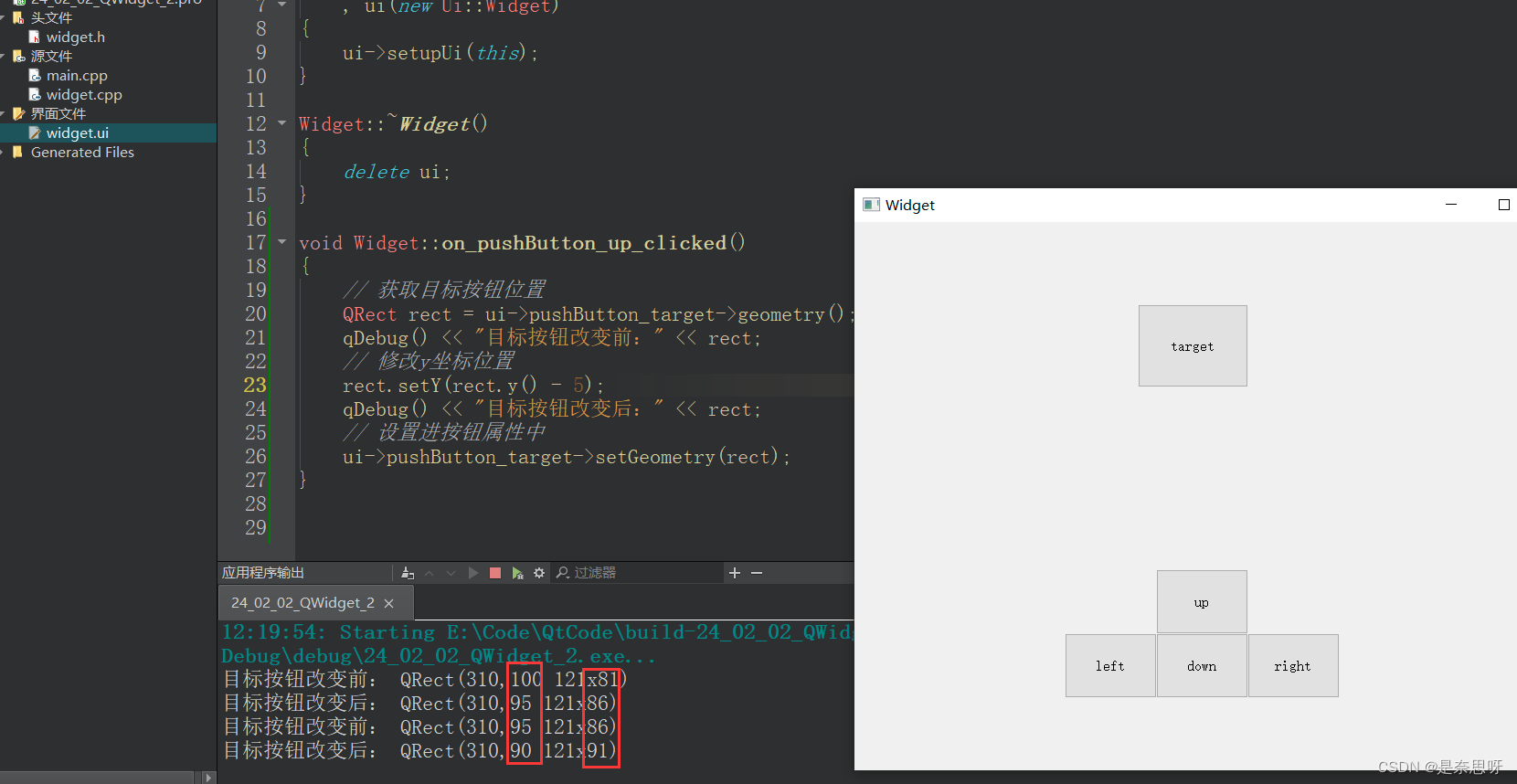Open output settings gear icon

pos(539,573)
